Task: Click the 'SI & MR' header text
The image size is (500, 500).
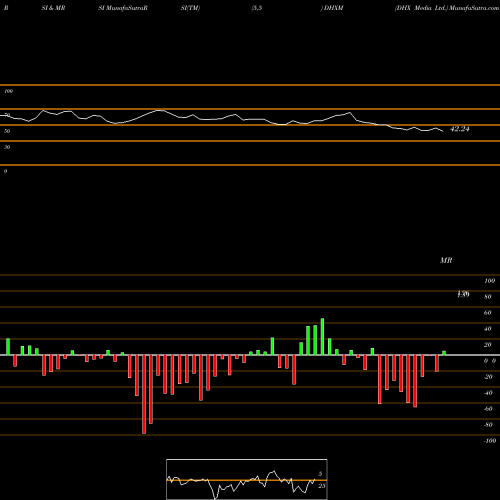Action: (x=53, y=8)
